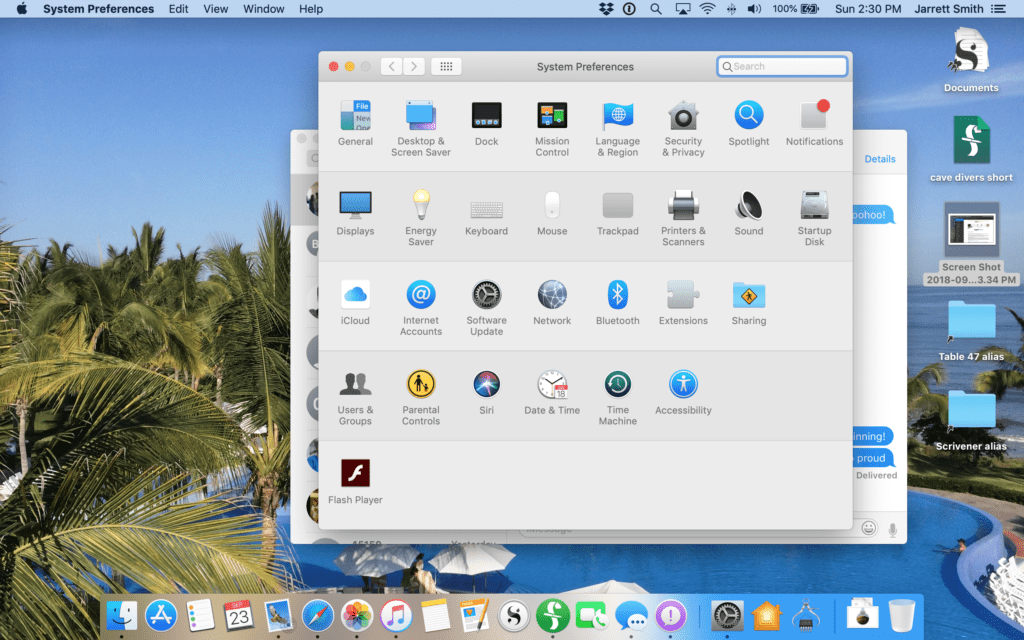Open the System Preferences app menu
1024x640 pixels.
tap(99, 8)
